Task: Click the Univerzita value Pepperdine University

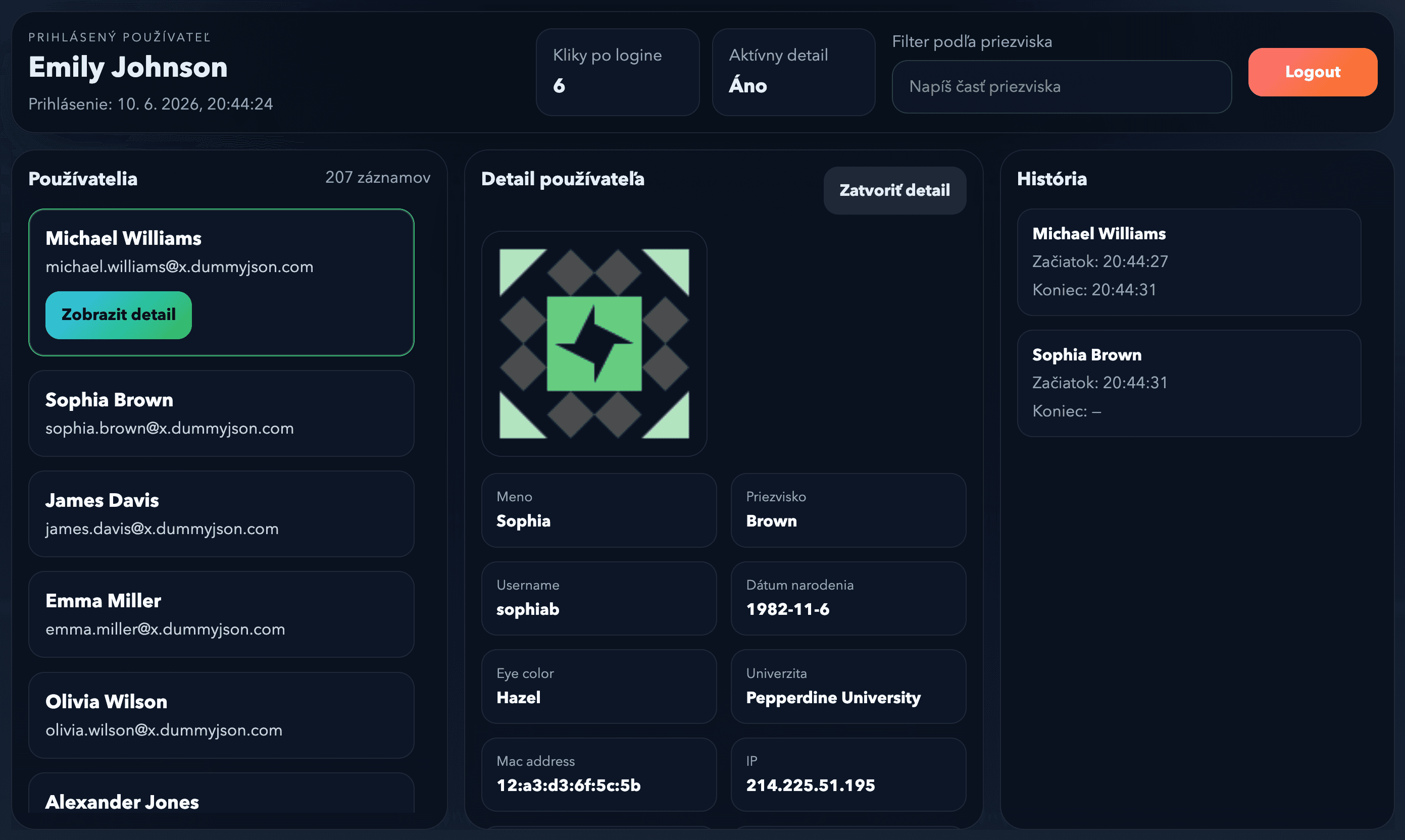Action: click(833, 697)
